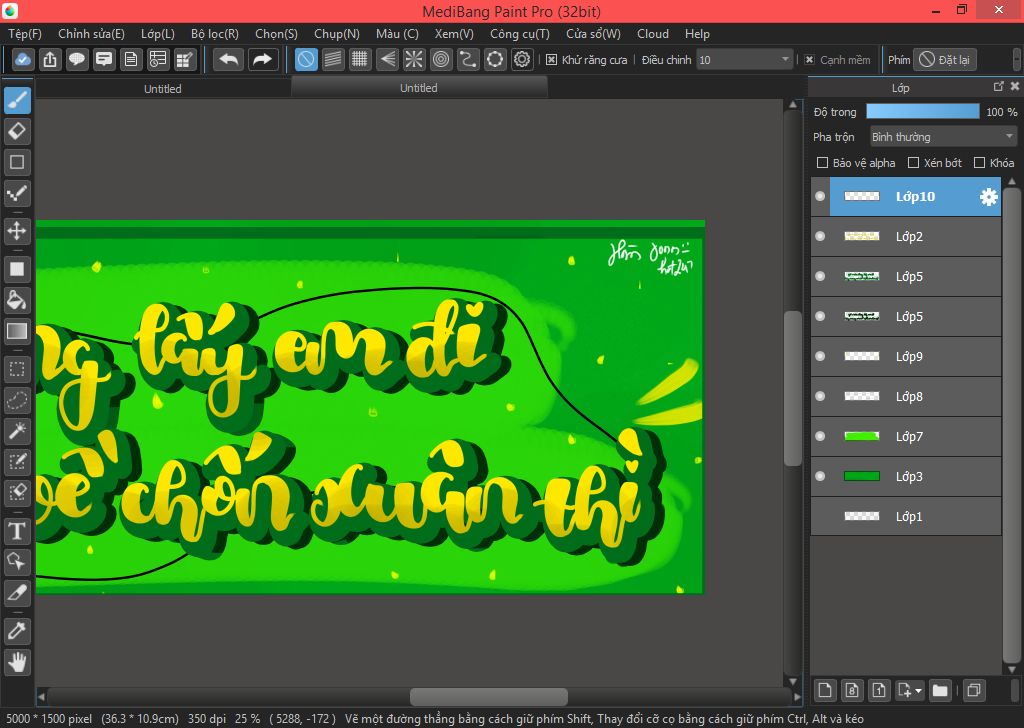The width and height of the screenshot is (1024, 728).
Task: Adjust the Độ trong opacity slider
Action: [x=922, y=112]
